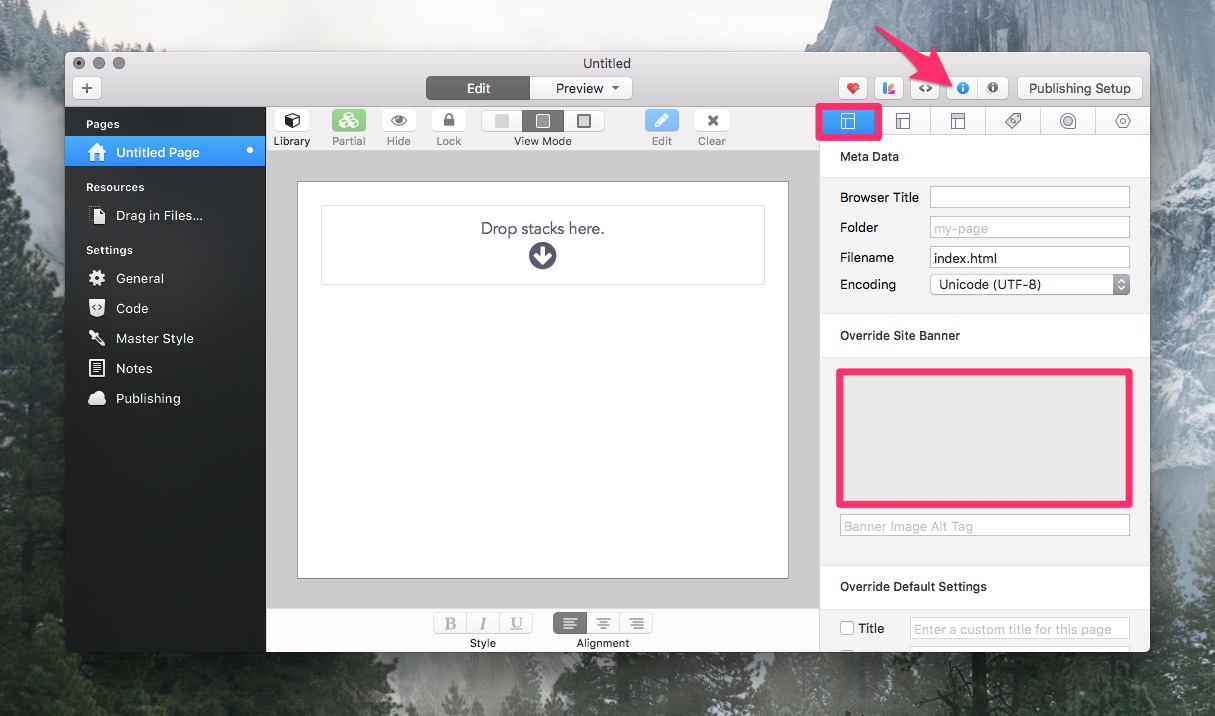The height and width of the screenshot is (716, 1215).
Task: Switch to the Sidebar inspector tab
Action: pos(903,121)
